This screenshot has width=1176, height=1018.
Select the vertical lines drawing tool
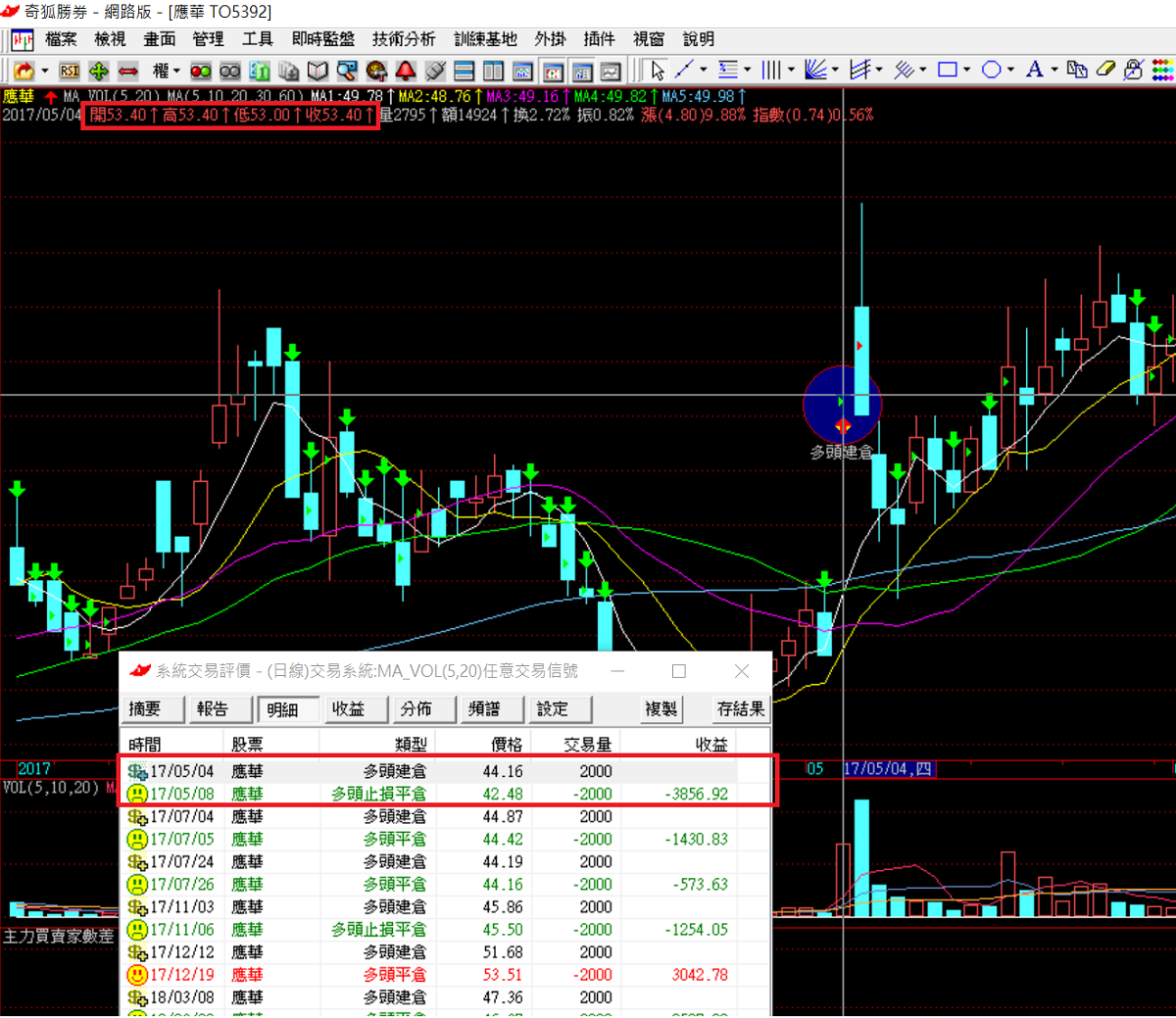coord(771,70)
